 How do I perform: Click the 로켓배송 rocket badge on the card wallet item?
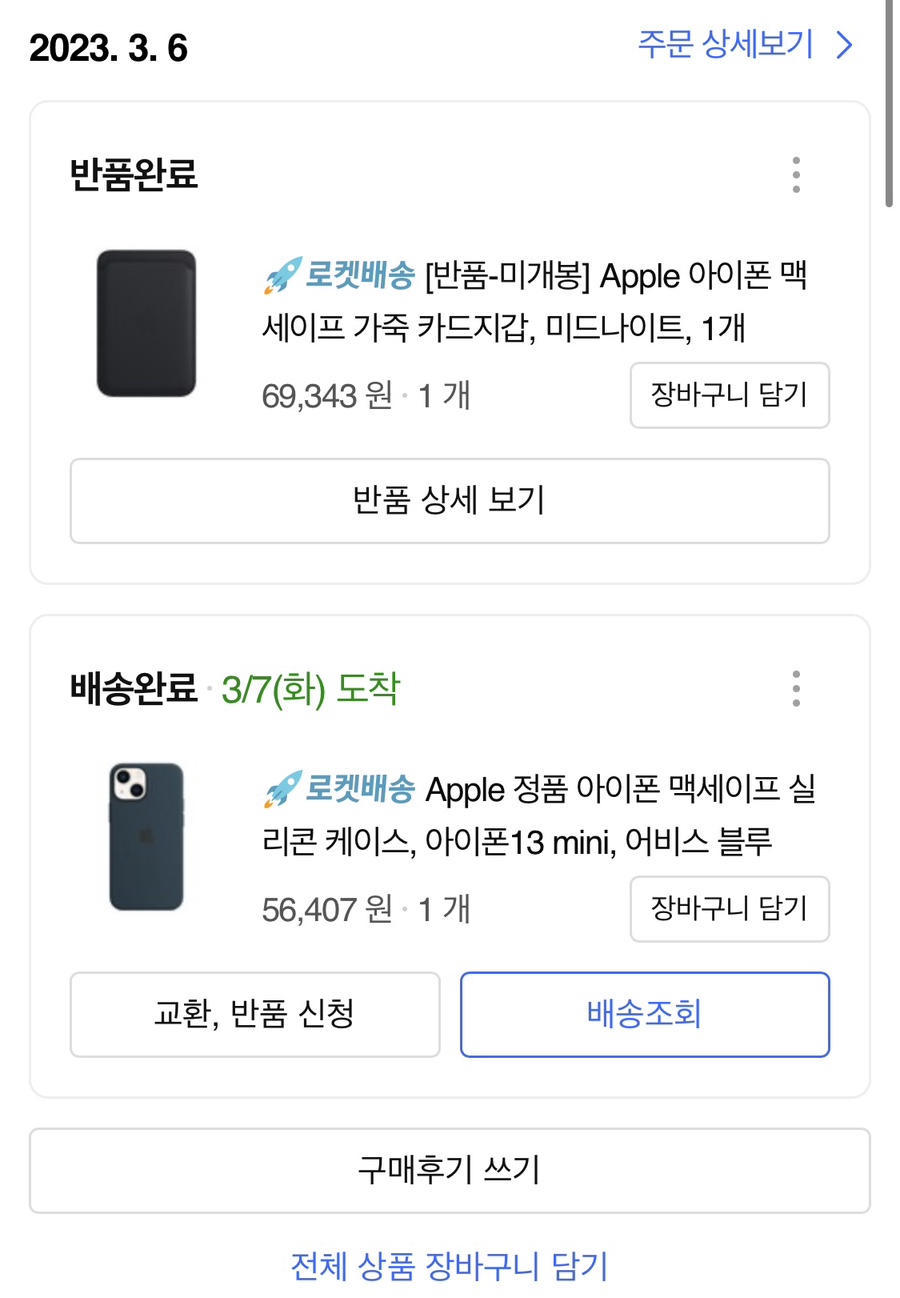pyautogui.click(x=339, y=277)
